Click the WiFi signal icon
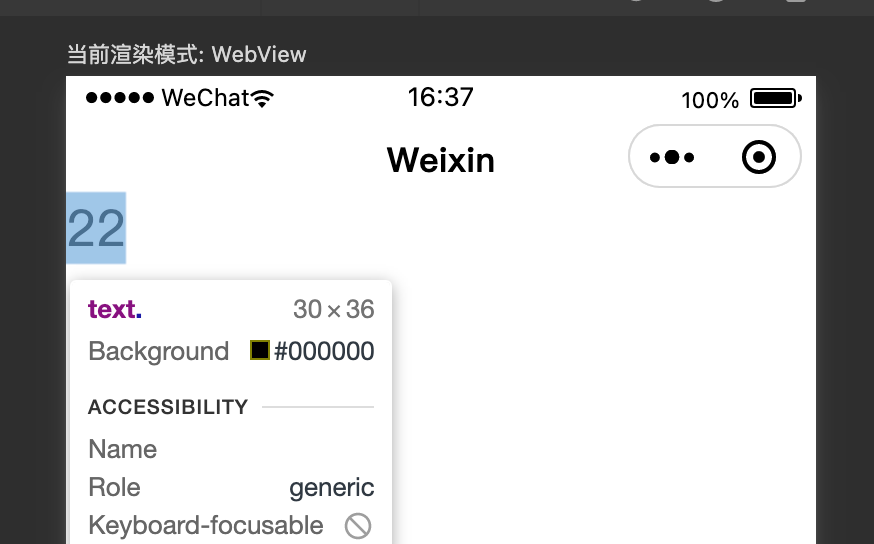 262,98
